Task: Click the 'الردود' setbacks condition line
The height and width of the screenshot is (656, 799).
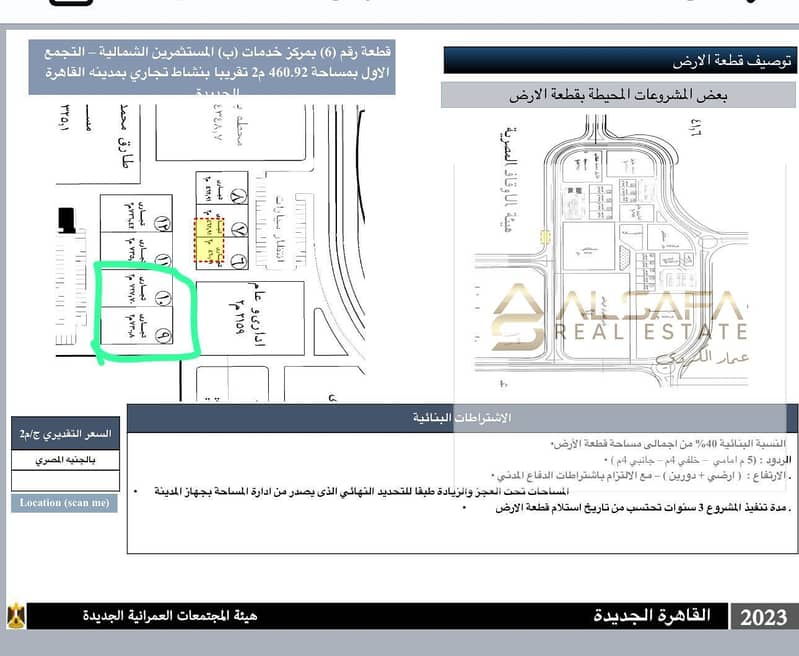Action: 697,461
